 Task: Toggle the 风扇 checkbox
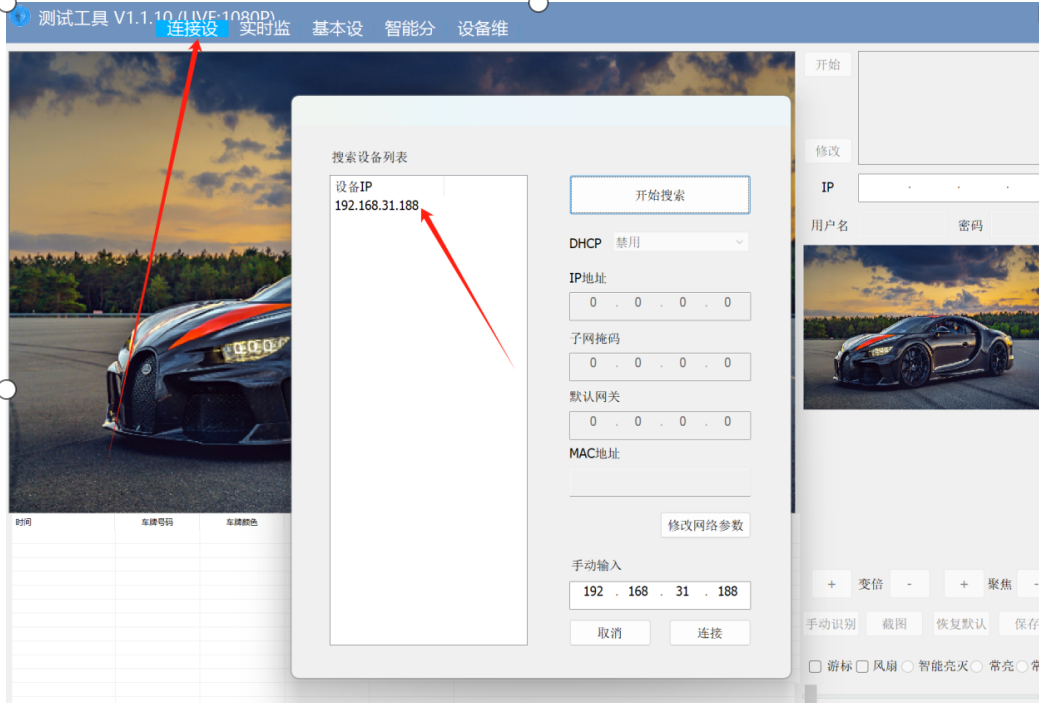[x=862, y=667]
